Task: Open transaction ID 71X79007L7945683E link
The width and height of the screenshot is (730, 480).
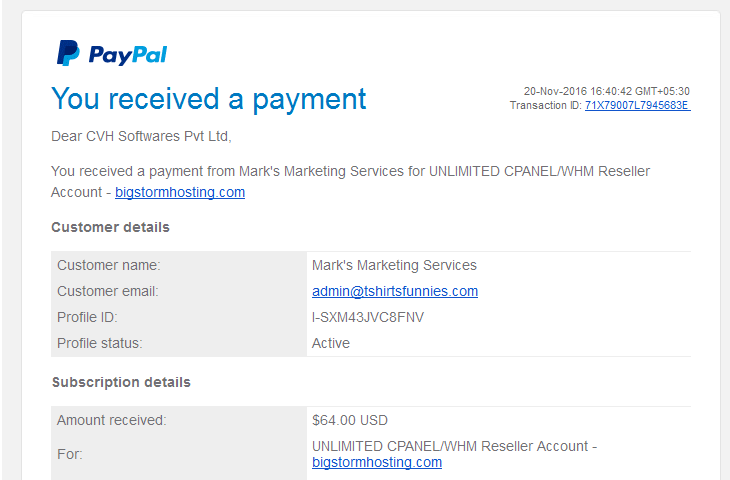Action: coord(637,105)
